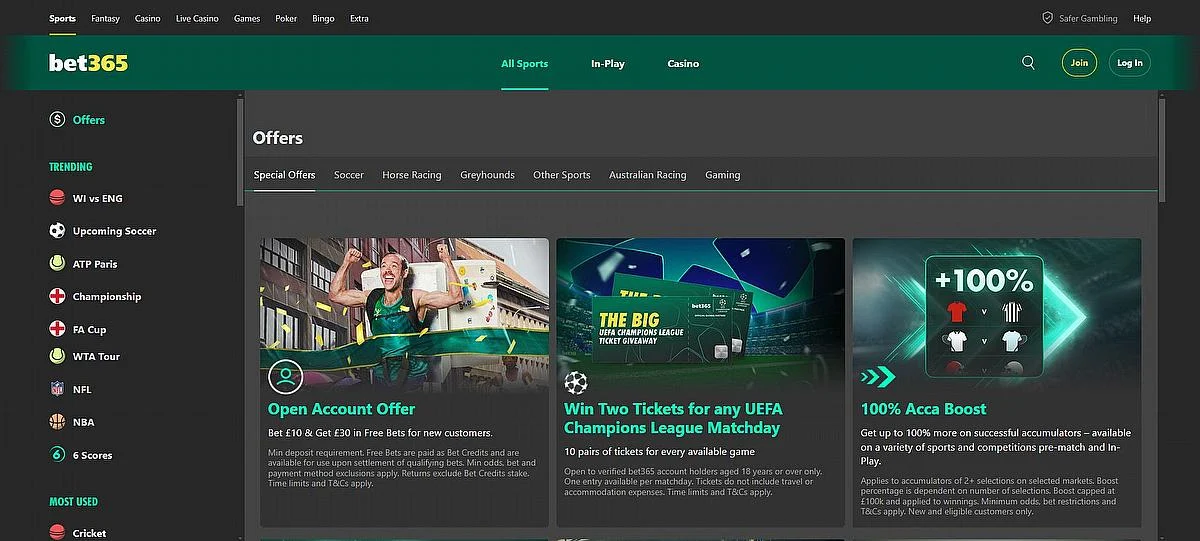
Task: Open Casino in the top product bar
Action: pyautogui.click(x=147, y=18)
